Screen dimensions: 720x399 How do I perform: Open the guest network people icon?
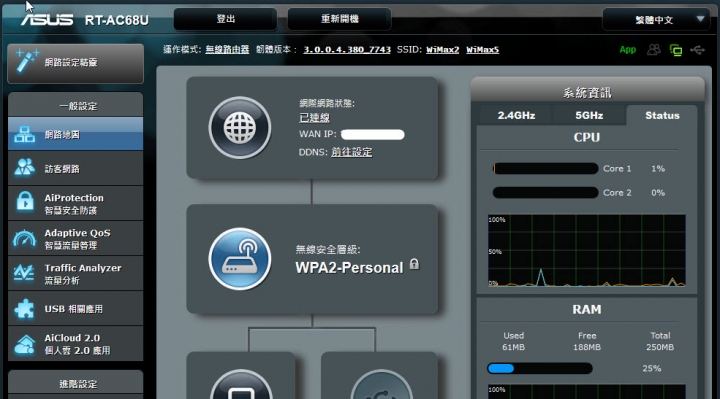click(24, 168)
